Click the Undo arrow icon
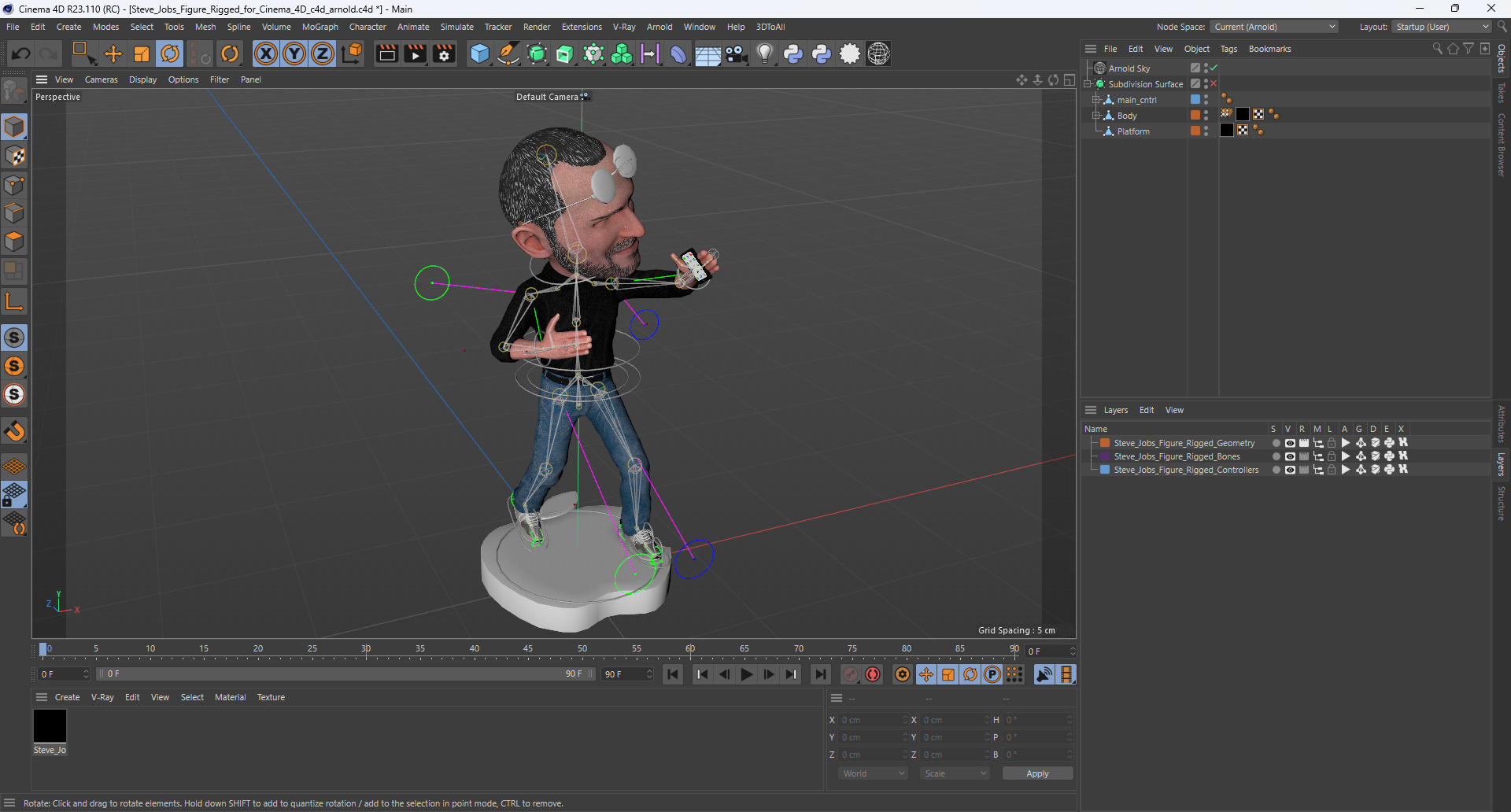Image resolution: width=1511 pixels, height=812 pixels. pyautogui.click(x=21, y=54)
